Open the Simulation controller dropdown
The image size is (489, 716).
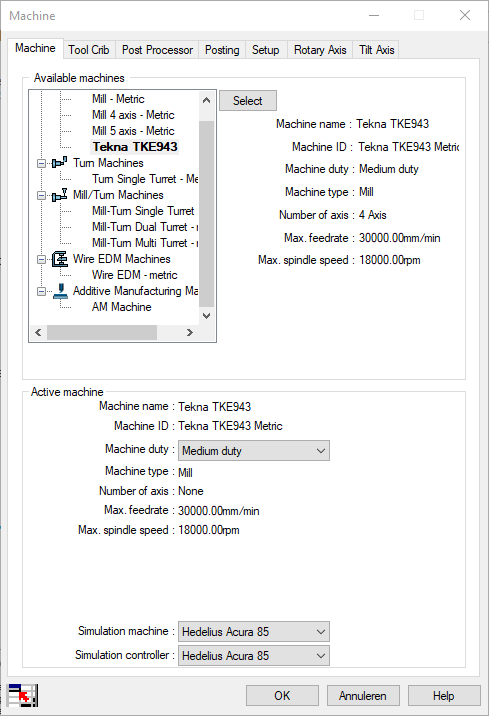[253, 656]
